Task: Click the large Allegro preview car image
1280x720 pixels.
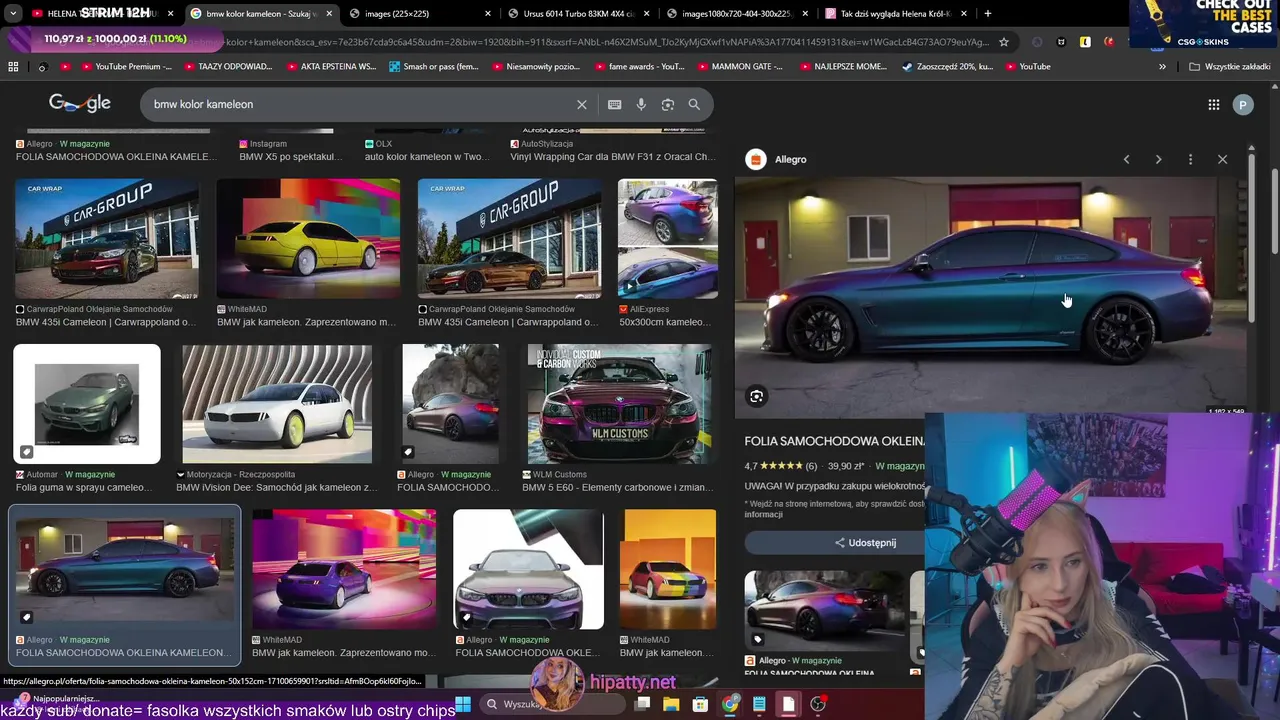Action: click(990, 297)
